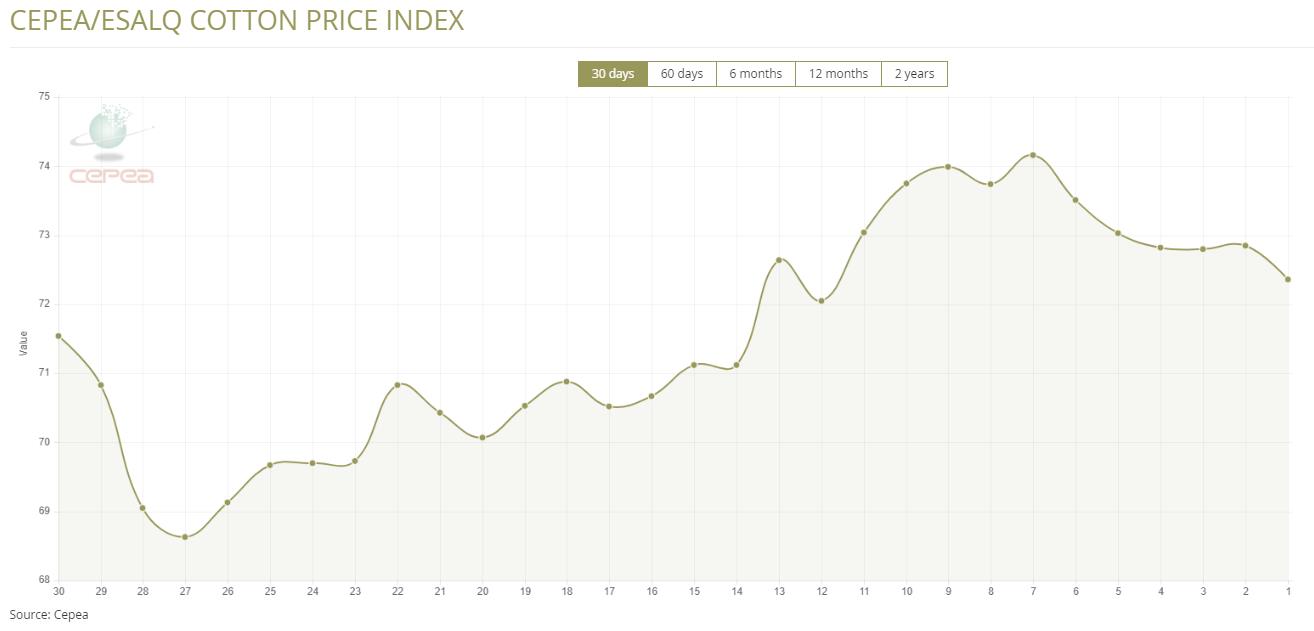Select the data point for day 9

(x=948, y=167)
